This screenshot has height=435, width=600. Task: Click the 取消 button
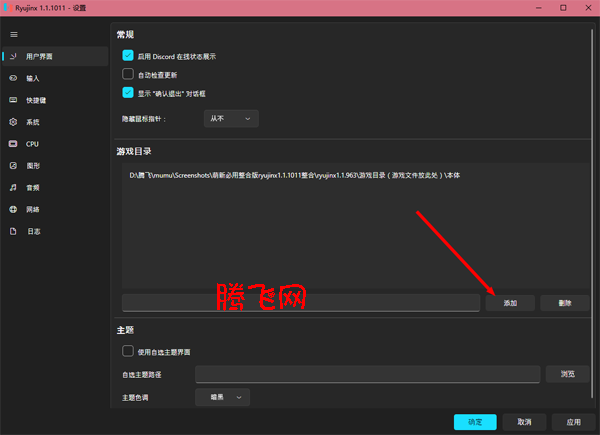tap(524, 422)
